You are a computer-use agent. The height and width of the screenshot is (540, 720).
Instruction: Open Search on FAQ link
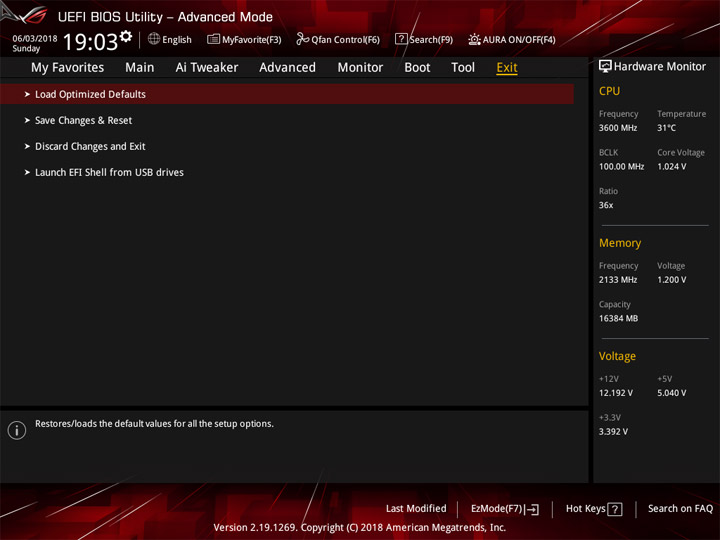680,509
